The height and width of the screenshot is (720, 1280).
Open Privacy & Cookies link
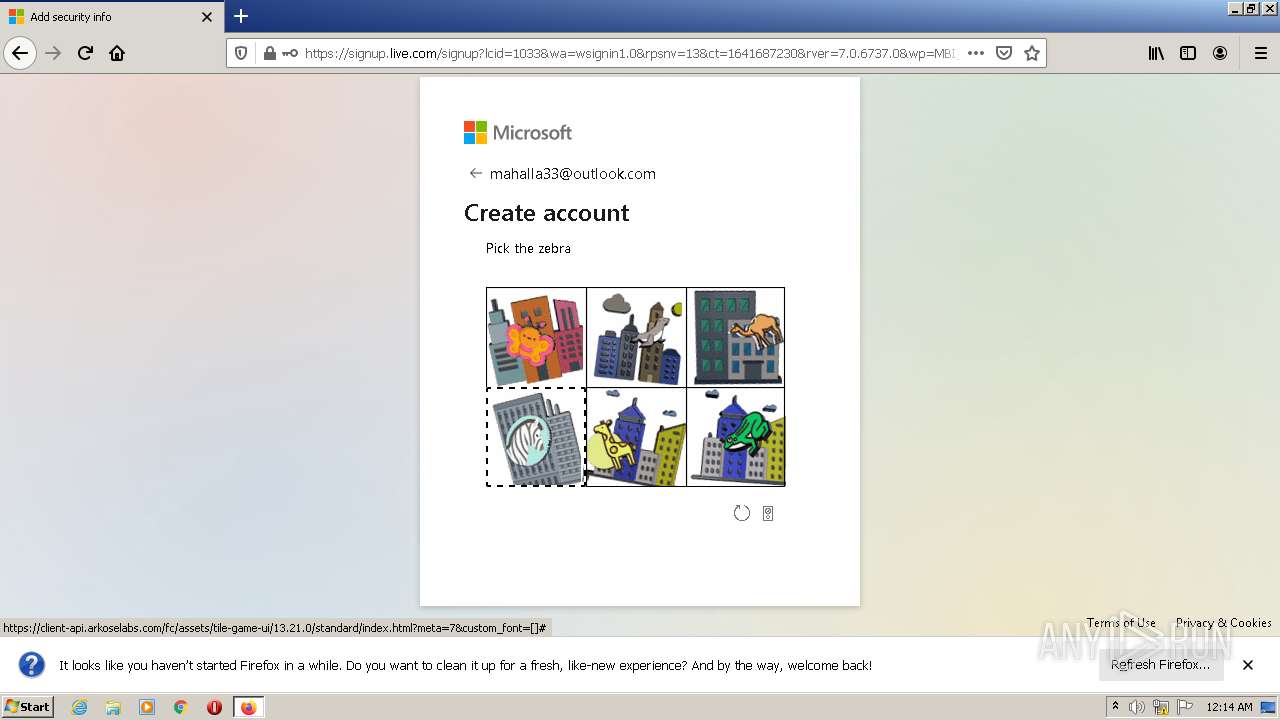coord(1224,622)
